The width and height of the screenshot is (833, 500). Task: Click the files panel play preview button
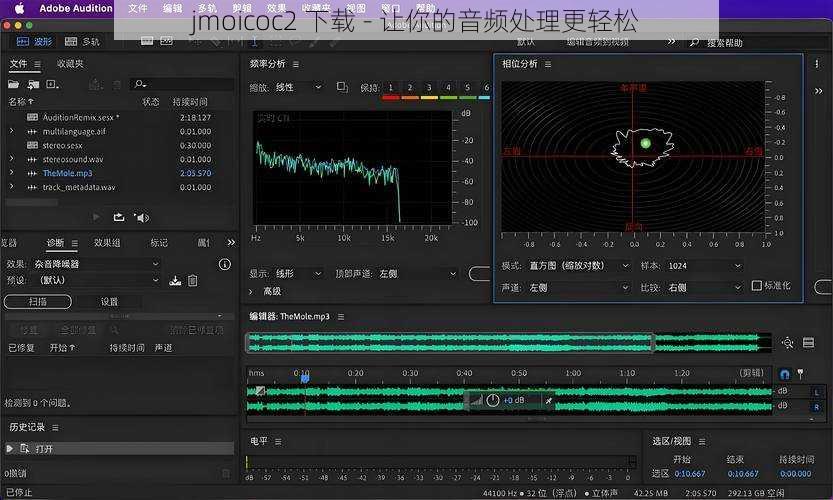coord(96,217)
